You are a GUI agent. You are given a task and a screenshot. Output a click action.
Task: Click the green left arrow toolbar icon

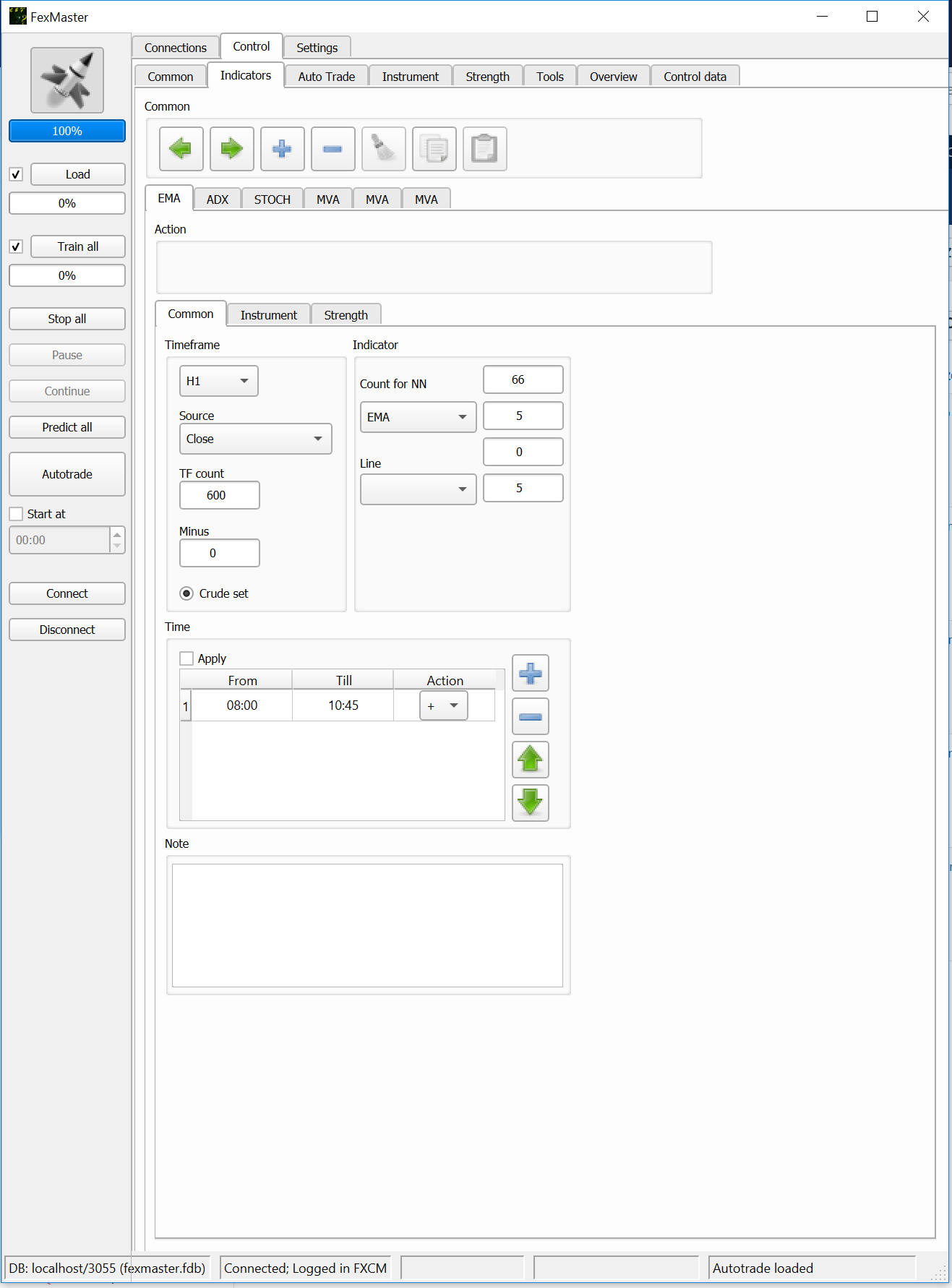[181, 149]
